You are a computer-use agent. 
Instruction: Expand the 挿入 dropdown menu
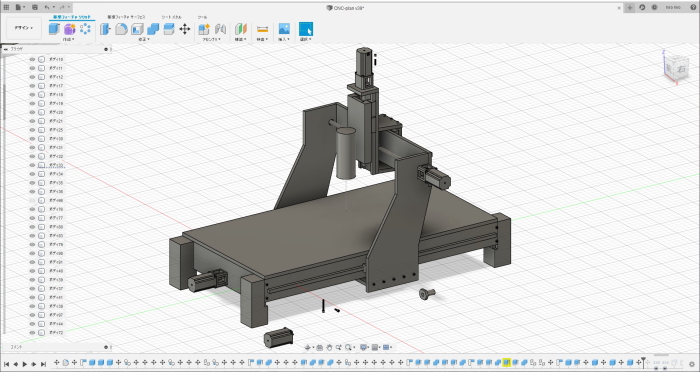tap(284, 39)
